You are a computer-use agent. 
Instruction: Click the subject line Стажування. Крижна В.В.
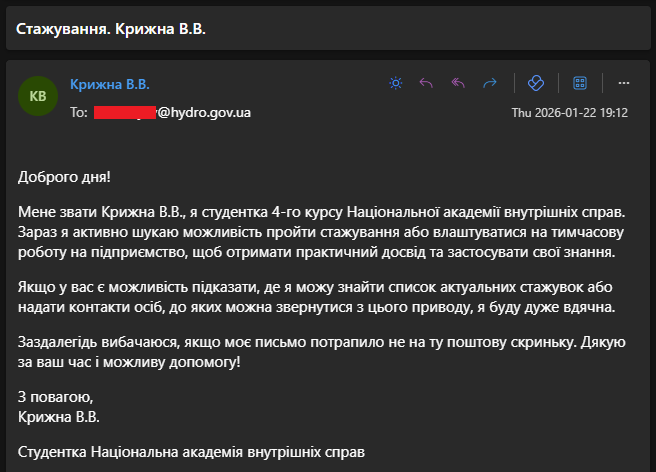[x=111, y=28]
